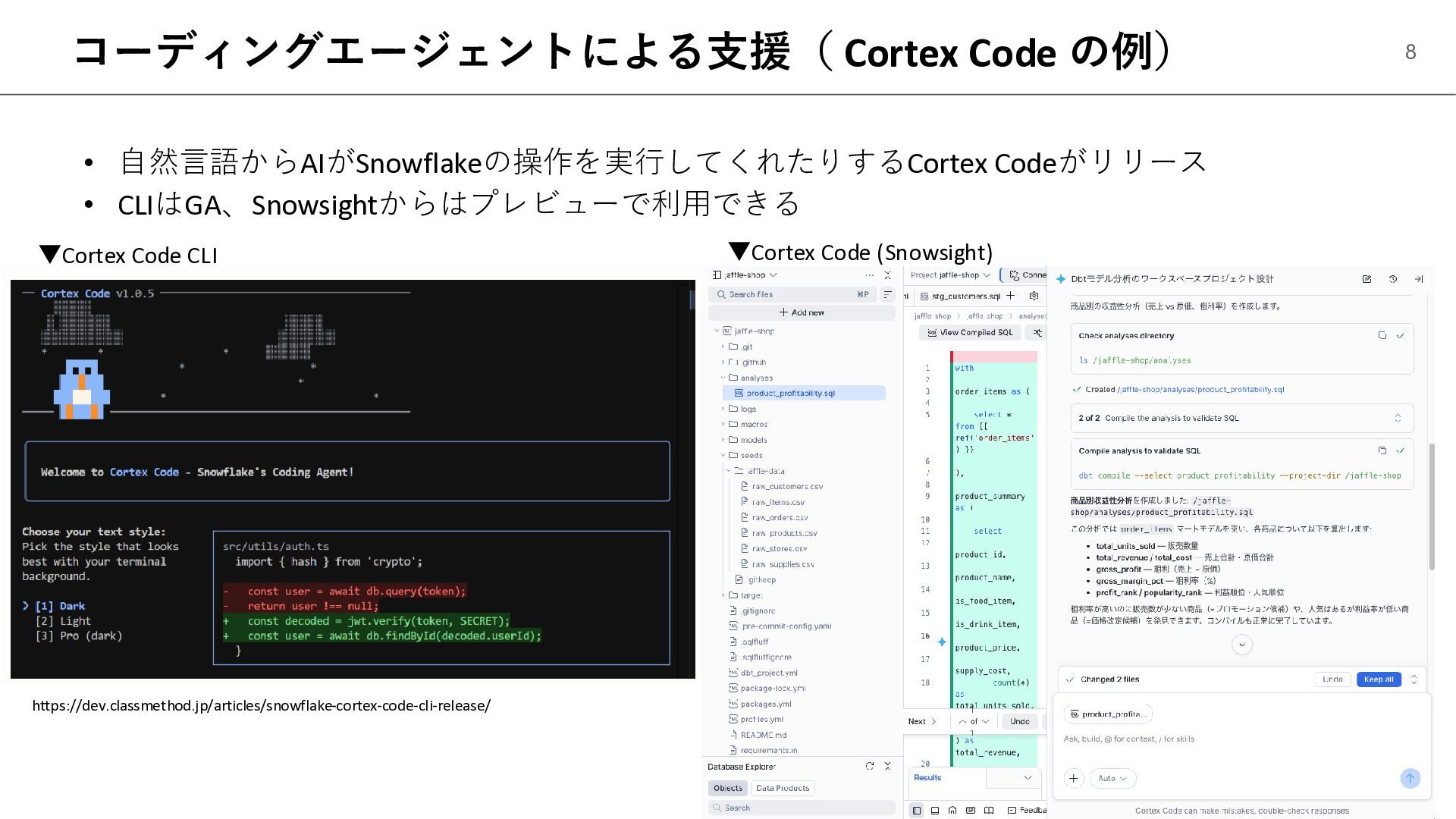This screenshot has width=1456, height=819.
Task: Open the created product_profitability.sql link
Action: tap(1200, 390)
